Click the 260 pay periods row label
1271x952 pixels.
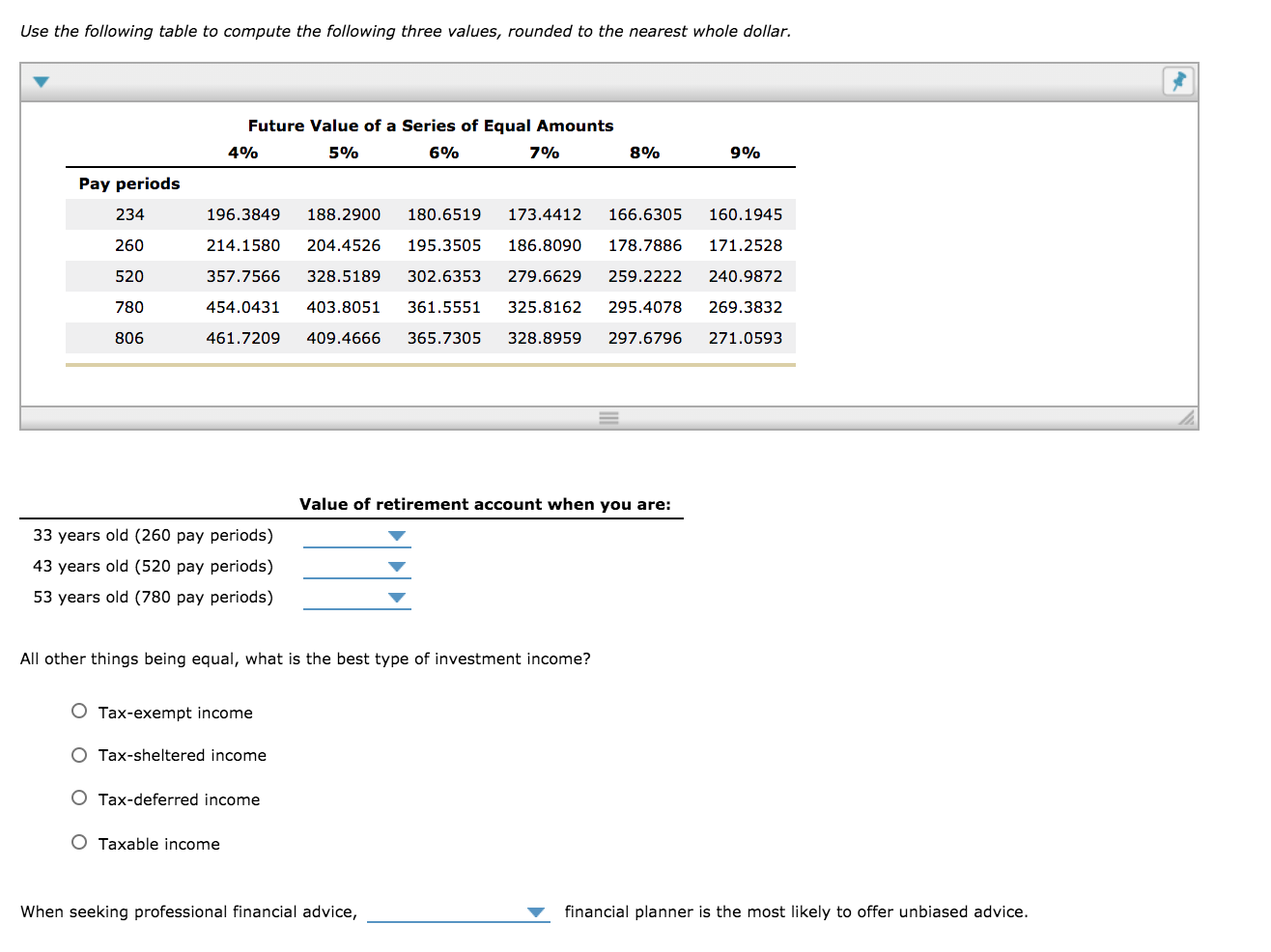click(129, 245)
